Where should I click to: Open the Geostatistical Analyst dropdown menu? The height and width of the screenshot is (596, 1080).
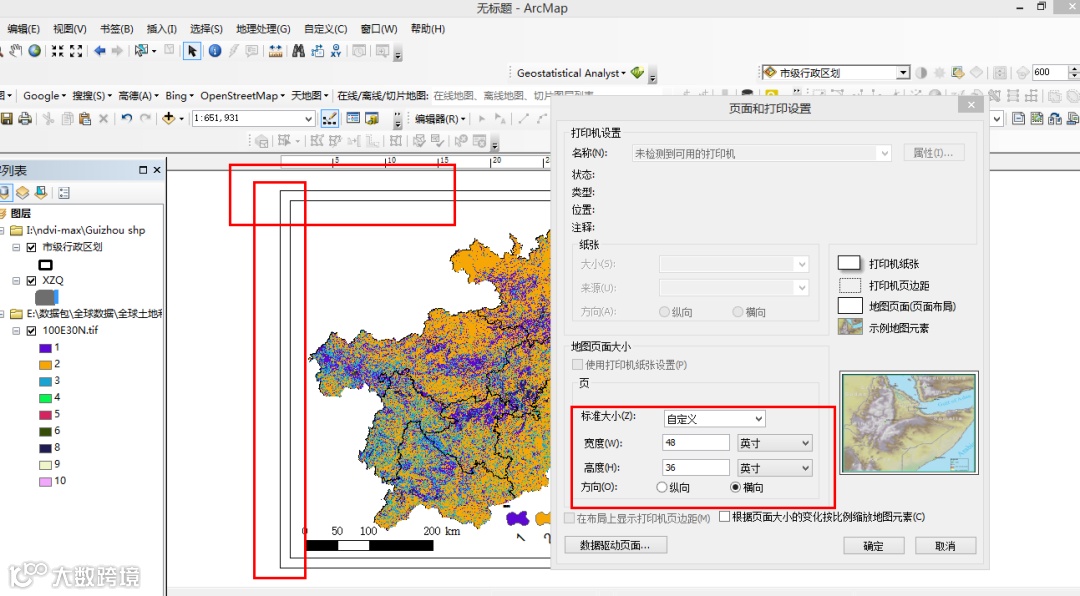572,72
